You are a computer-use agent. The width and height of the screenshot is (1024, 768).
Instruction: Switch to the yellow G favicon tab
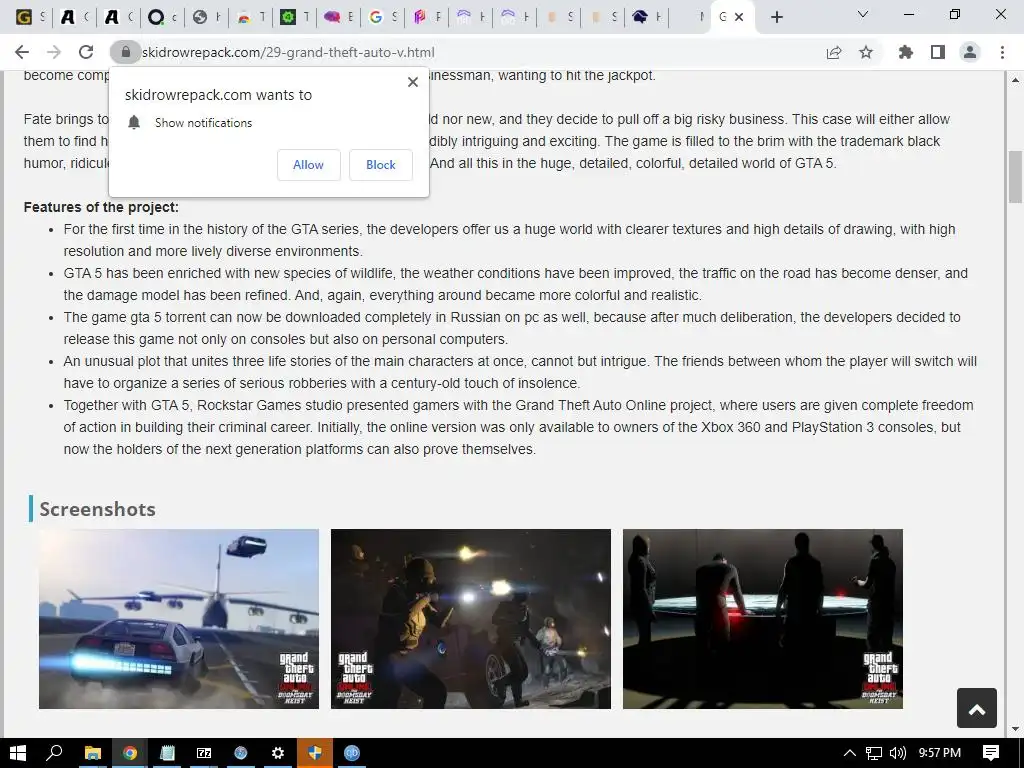click(x=24, y=17)
